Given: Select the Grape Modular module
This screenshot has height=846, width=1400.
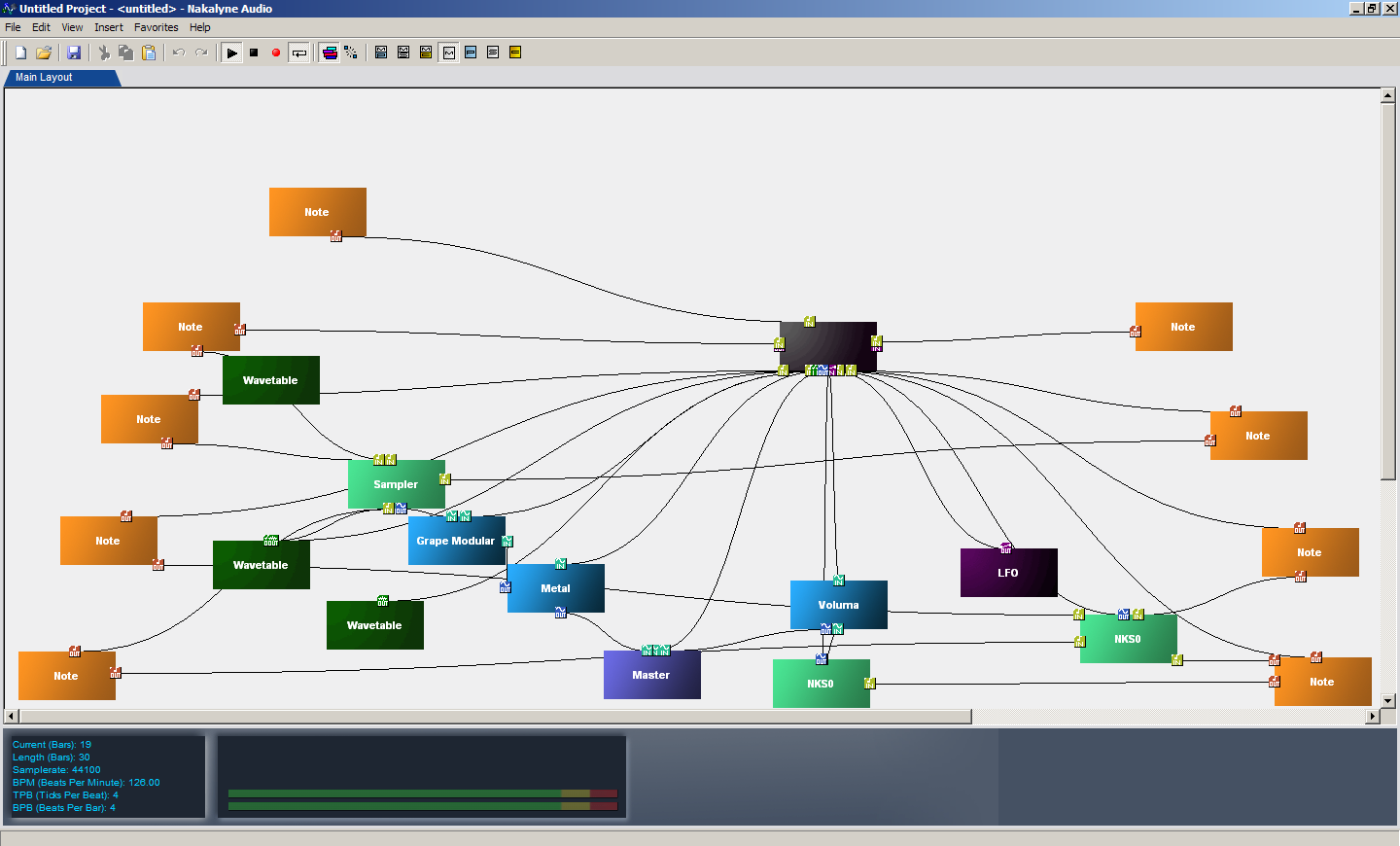Looking at the screenshot, I should pos(456,541).
